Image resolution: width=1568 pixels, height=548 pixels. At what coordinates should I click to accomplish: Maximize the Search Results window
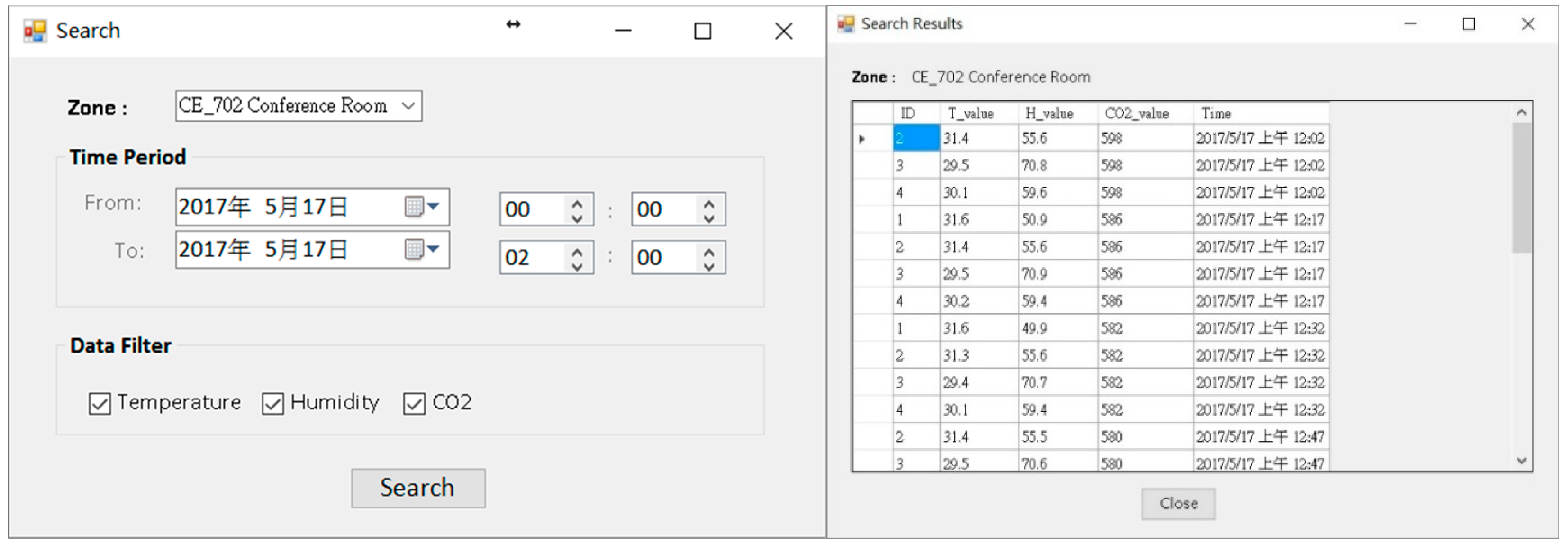[1469, 24]
